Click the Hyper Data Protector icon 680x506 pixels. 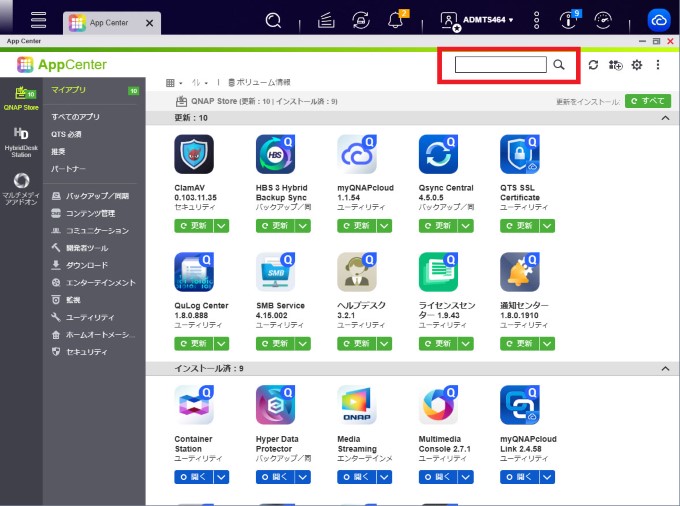click(x=275, y=405)
